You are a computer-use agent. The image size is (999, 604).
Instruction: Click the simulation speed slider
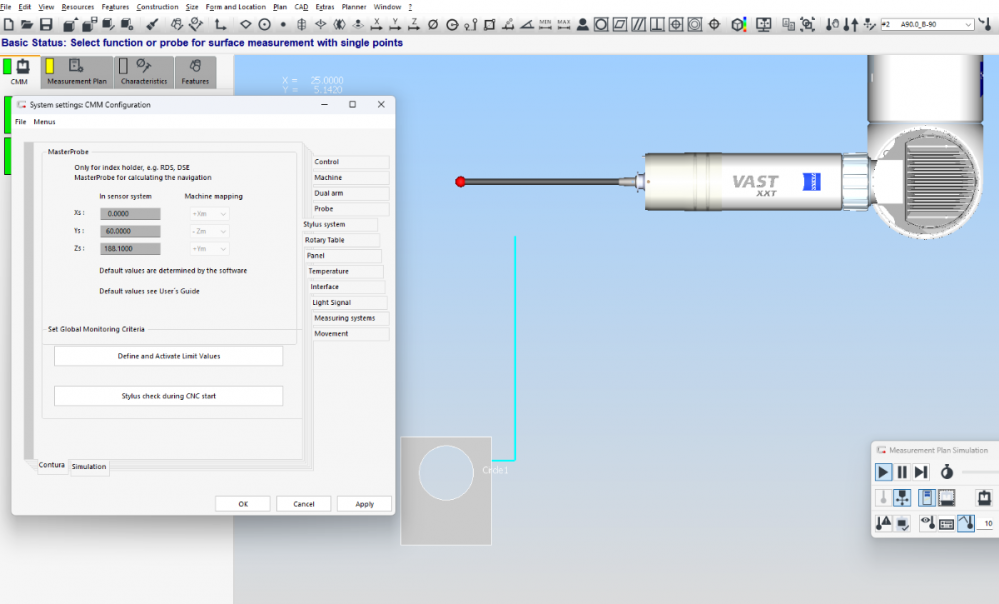point(980,472)
